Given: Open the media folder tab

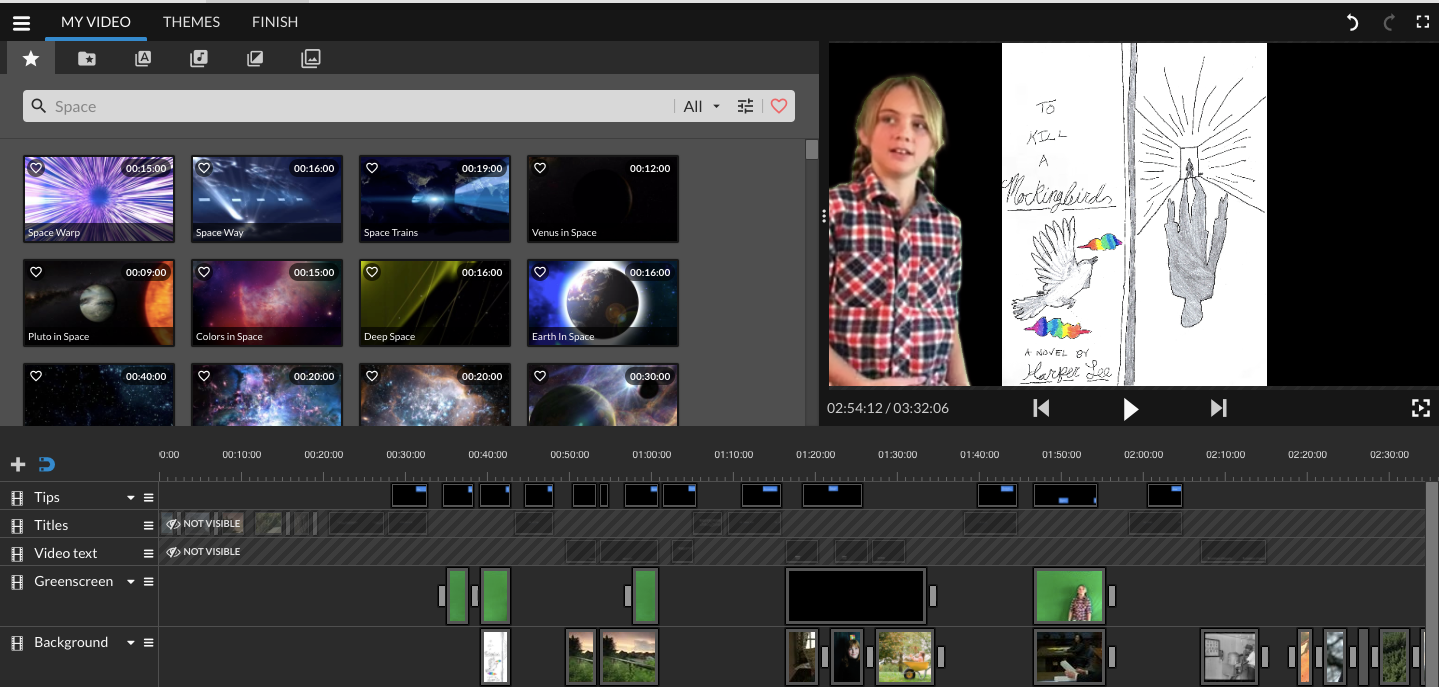Looking at the screenshot, I should [x=87, y=58].
